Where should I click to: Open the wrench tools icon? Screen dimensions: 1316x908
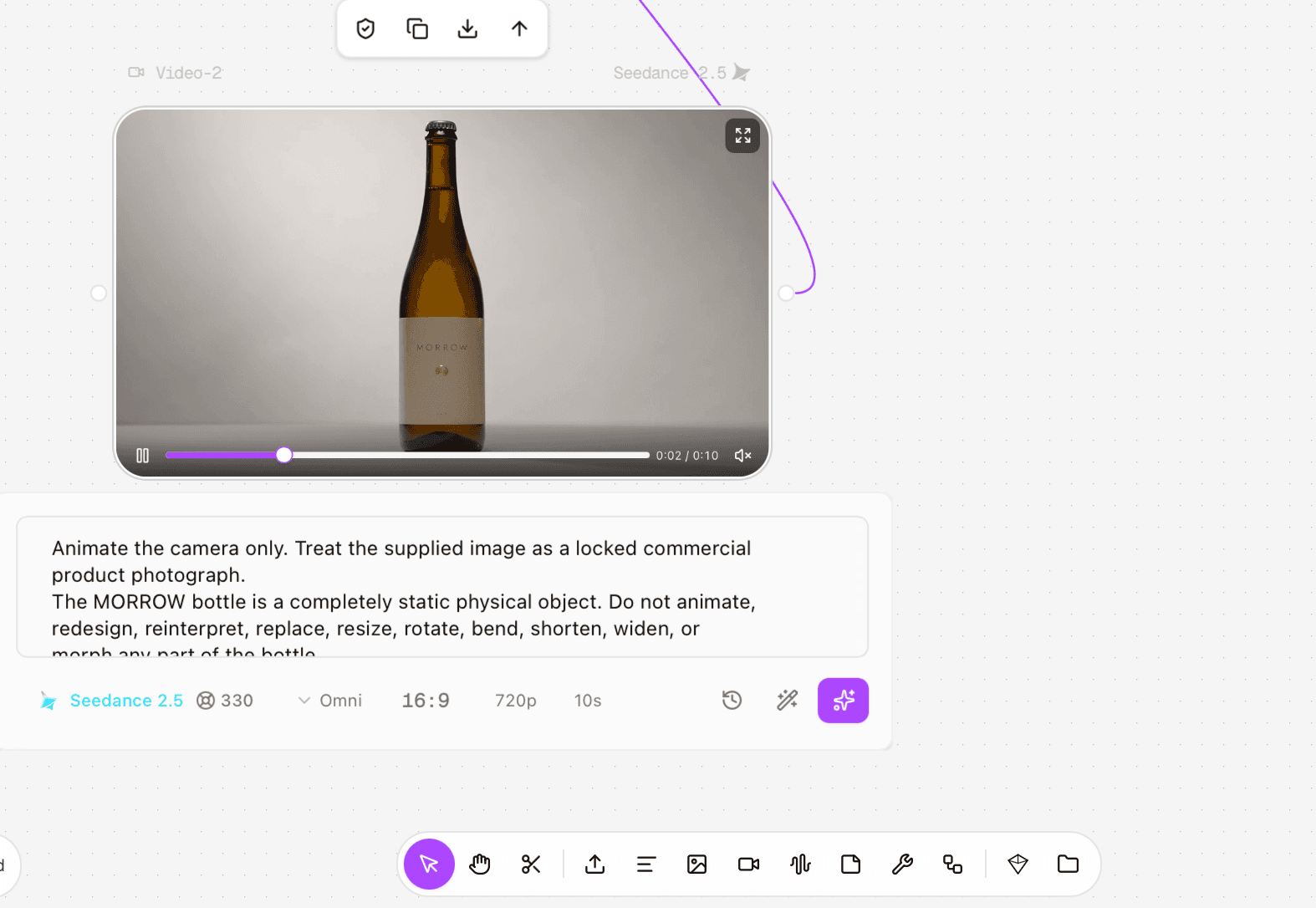coord(902,865)
